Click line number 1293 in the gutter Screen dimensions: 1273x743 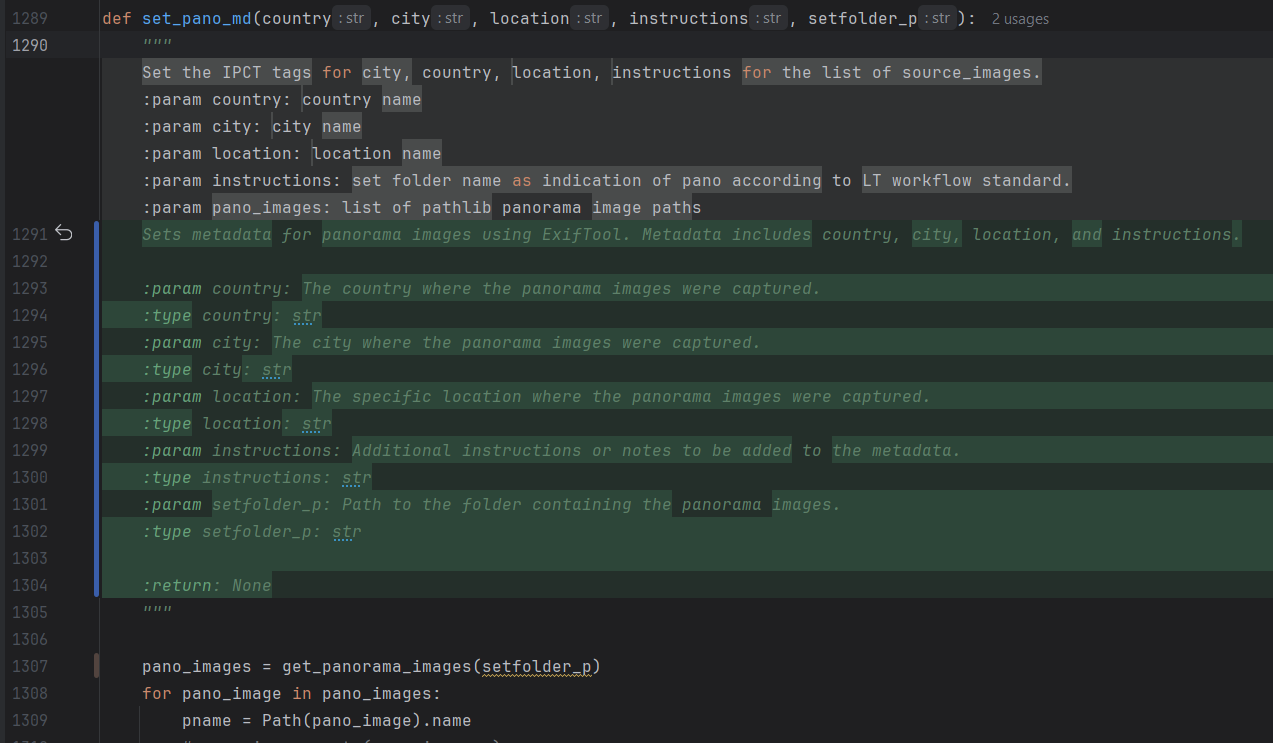point(30,288)
